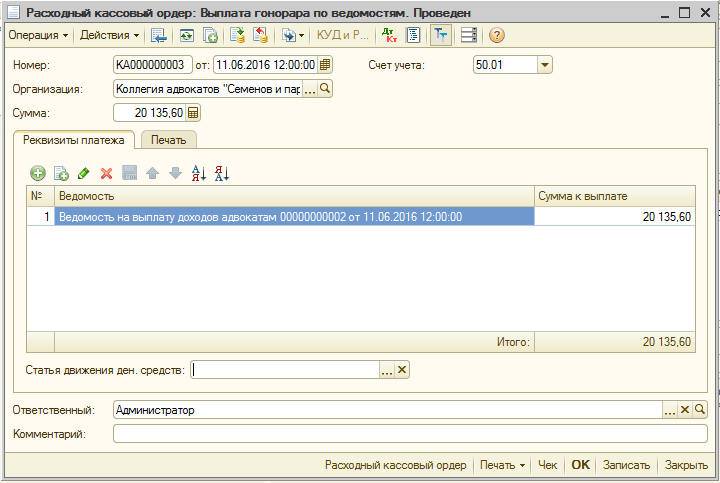Open the calendar picker next to date field
Screen dimensions: 720x483
tap(325, 65)
